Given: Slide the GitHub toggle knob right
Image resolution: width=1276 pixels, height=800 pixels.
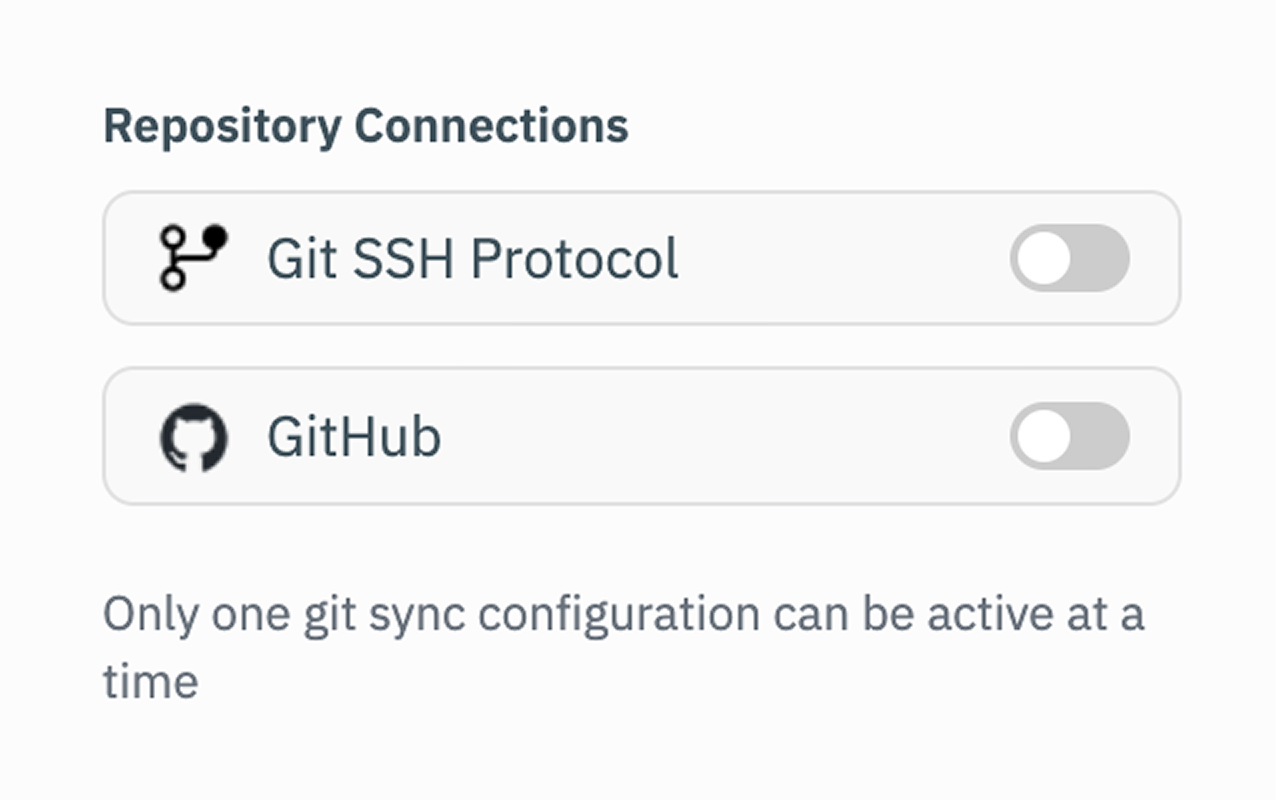Looking at the screenshot, I should click(x=1042, y=436).
